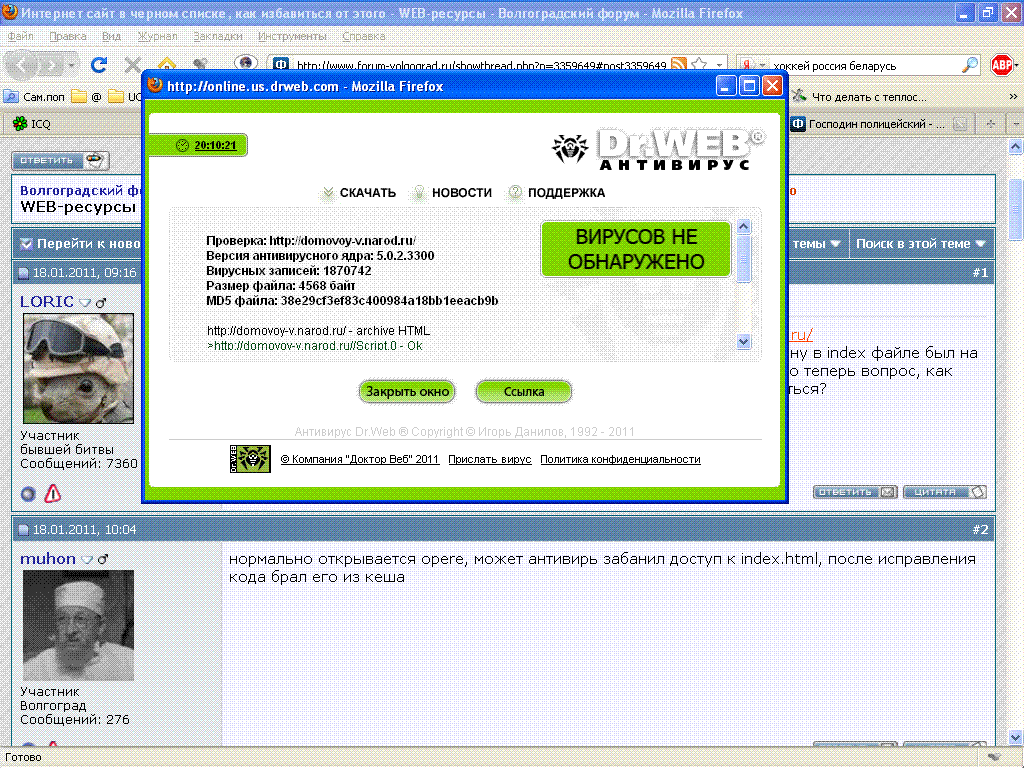This screenshot has width=1024, height=768.
Task: Click the RSS feed icon in address bar
Action: coord(679,65)
